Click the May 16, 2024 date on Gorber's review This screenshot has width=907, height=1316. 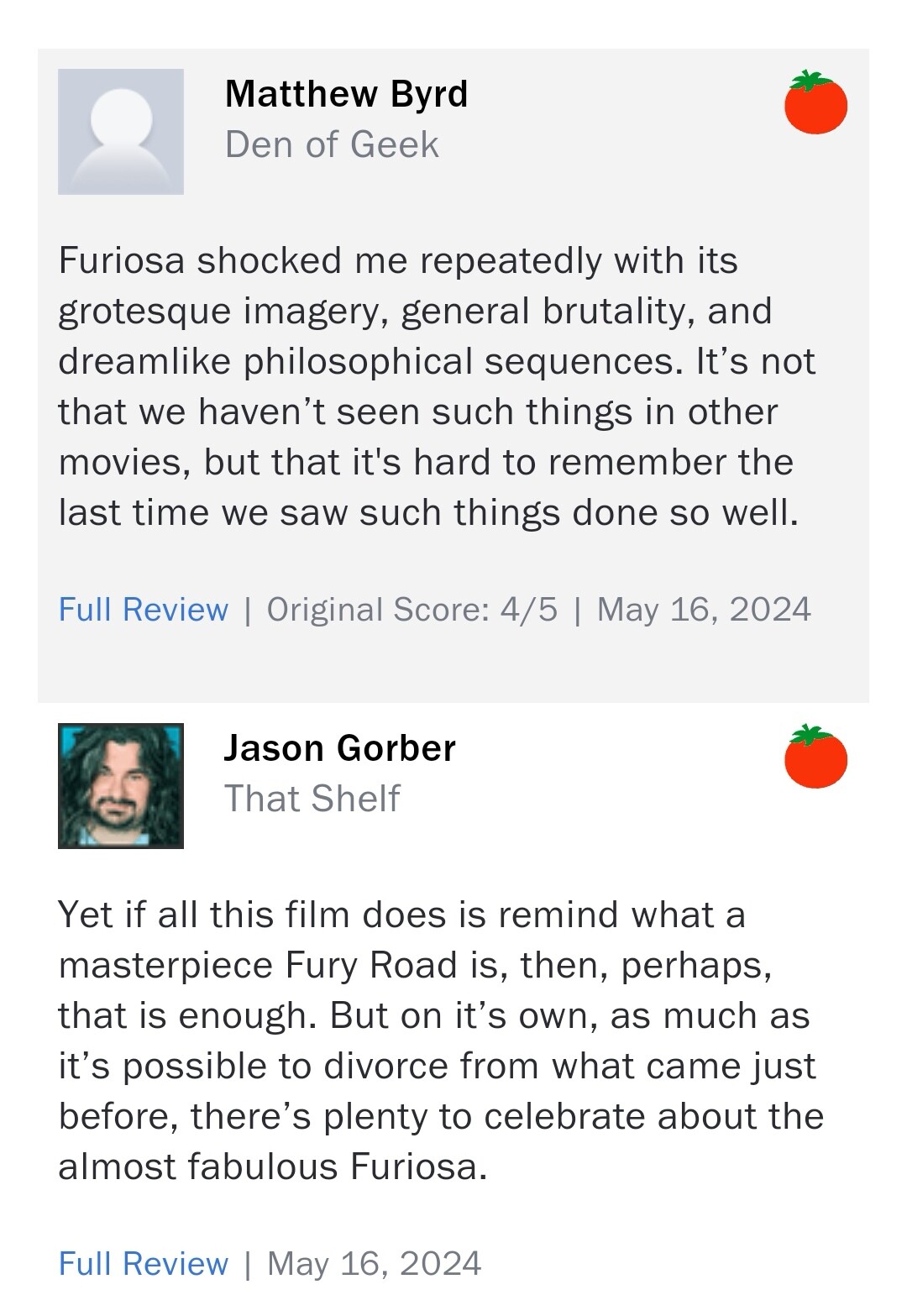point(374,1264)
